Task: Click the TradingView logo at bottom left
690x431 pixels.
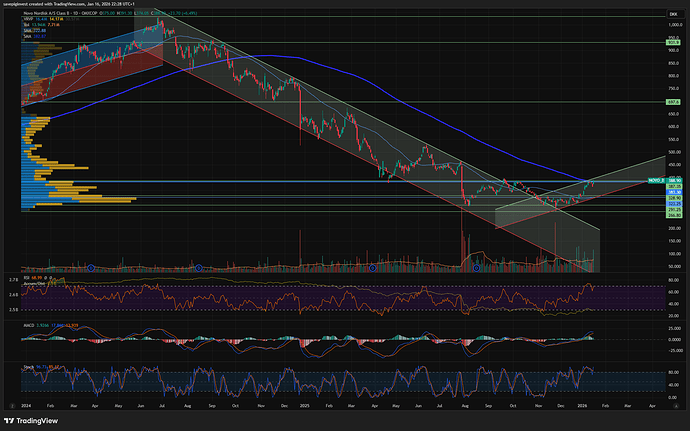Action: (30, 419)
